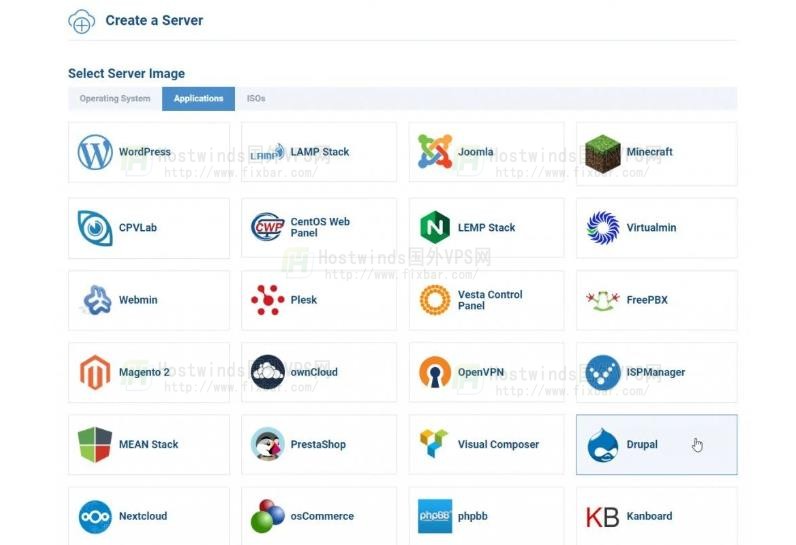Click the CentOS Web Panel CWP icon
The image size is (796, 545).
click(x=268, y=227)
